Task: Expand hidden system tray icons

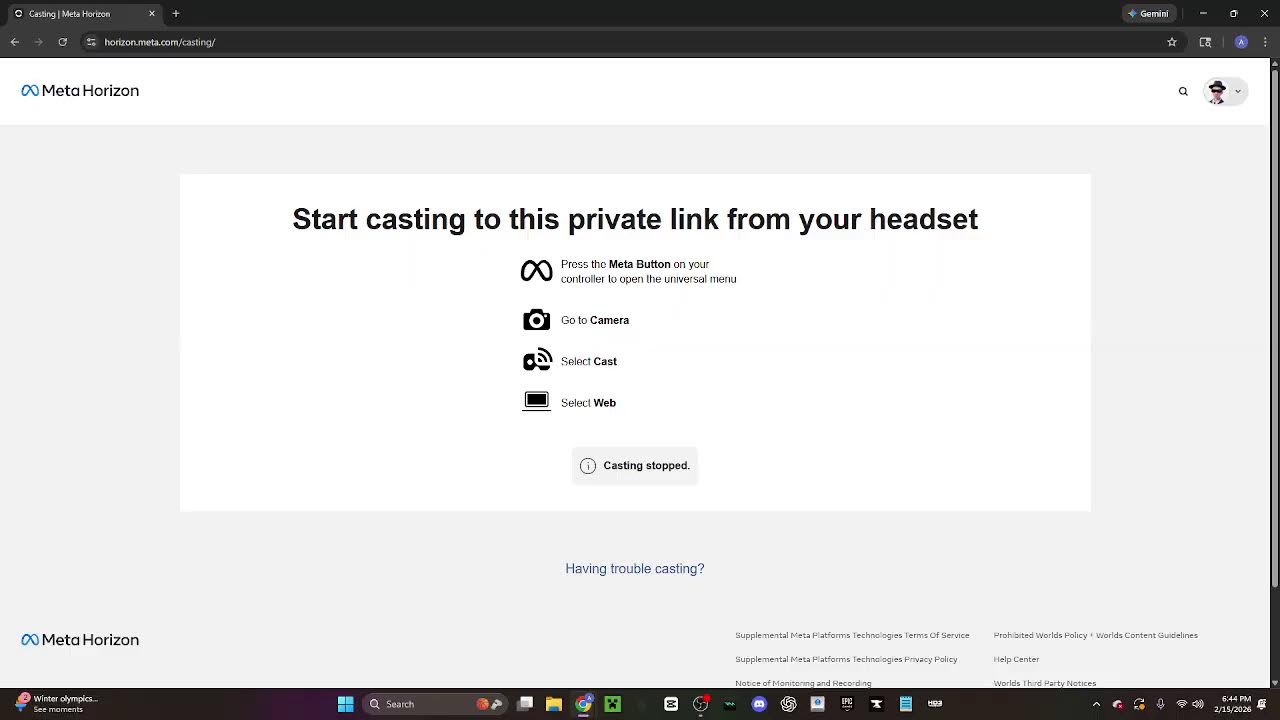Action: point(1096,704)
